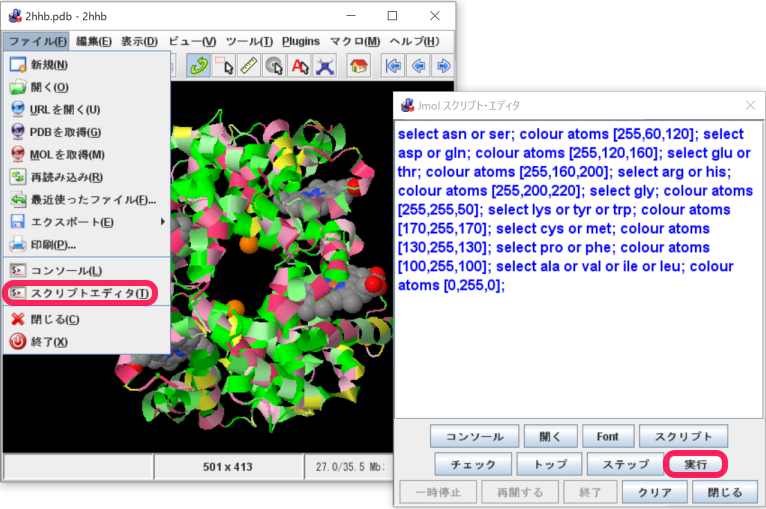Choose 新規(N) from the File menu

click(x=86, y=64)
